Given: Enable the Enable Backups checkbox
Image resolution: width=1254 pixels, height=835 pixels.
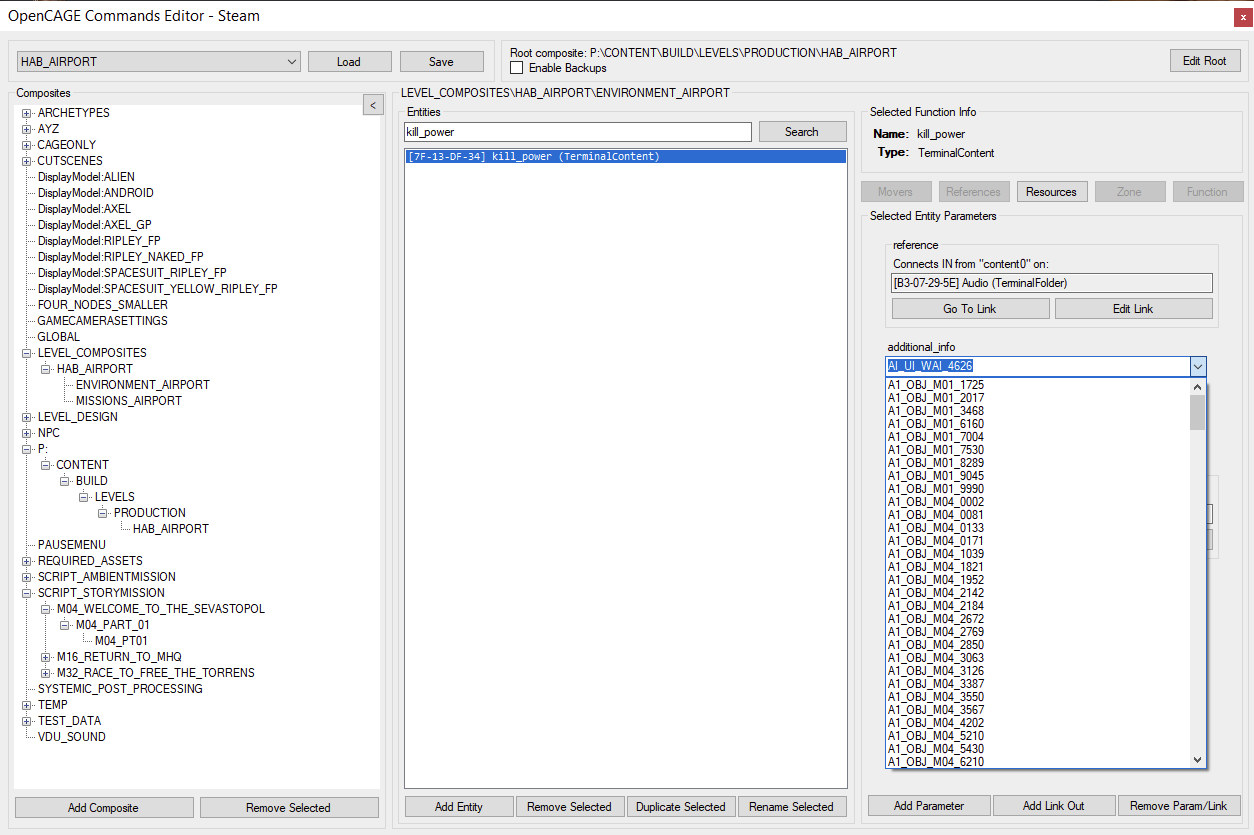Looking at the screenshot, I should pos(516,68).
